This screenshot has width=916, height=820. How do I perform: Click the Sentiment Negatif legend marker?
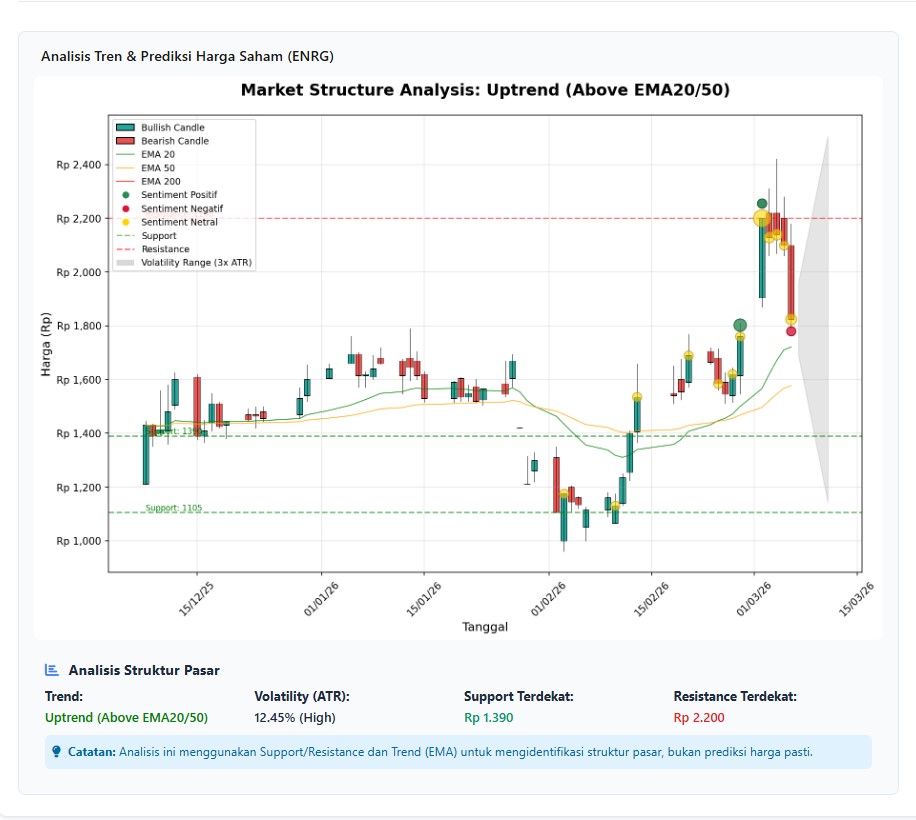126,209
